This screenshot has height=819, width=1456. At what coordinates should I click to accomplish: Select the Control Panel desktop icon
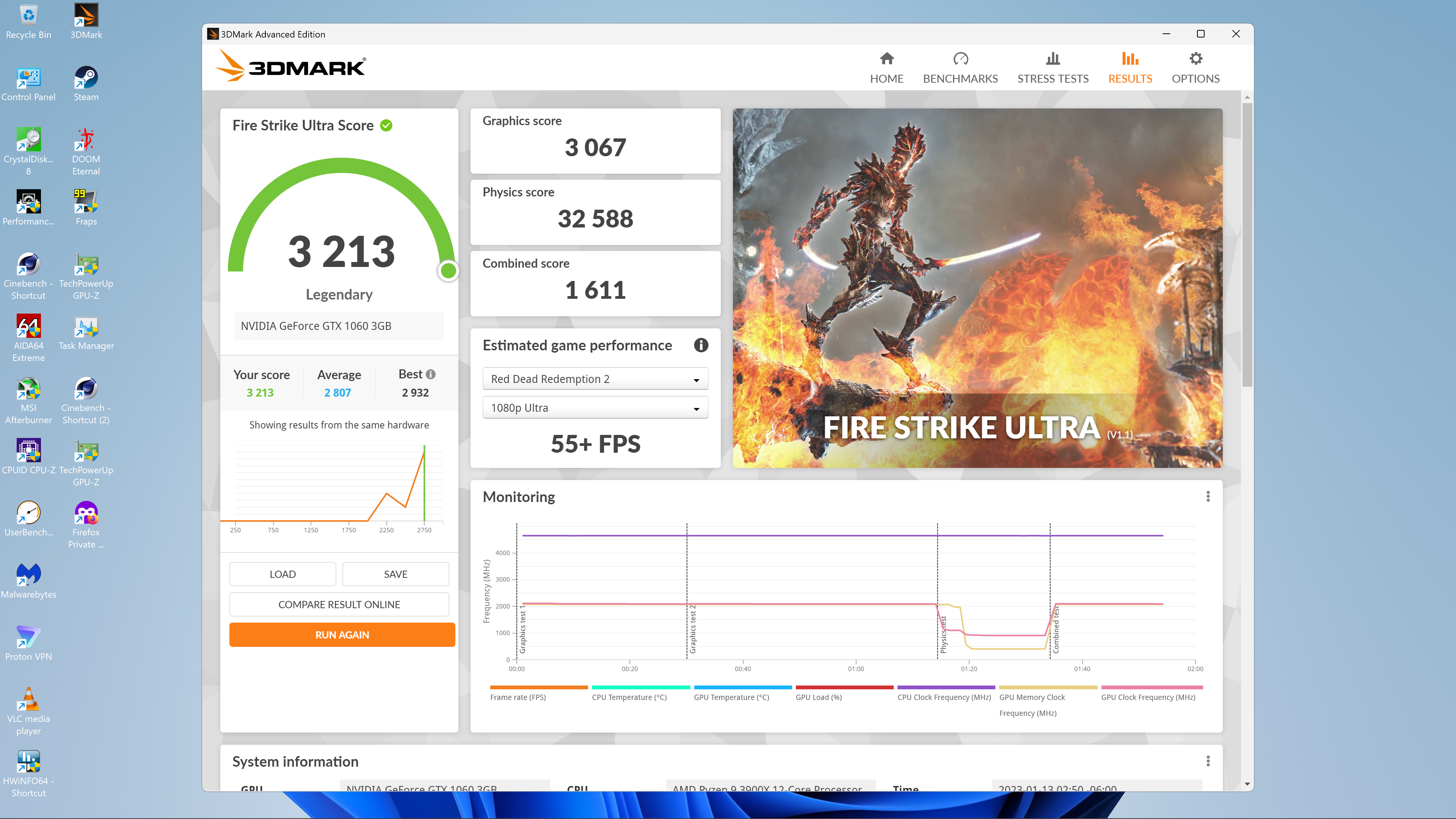28,84
